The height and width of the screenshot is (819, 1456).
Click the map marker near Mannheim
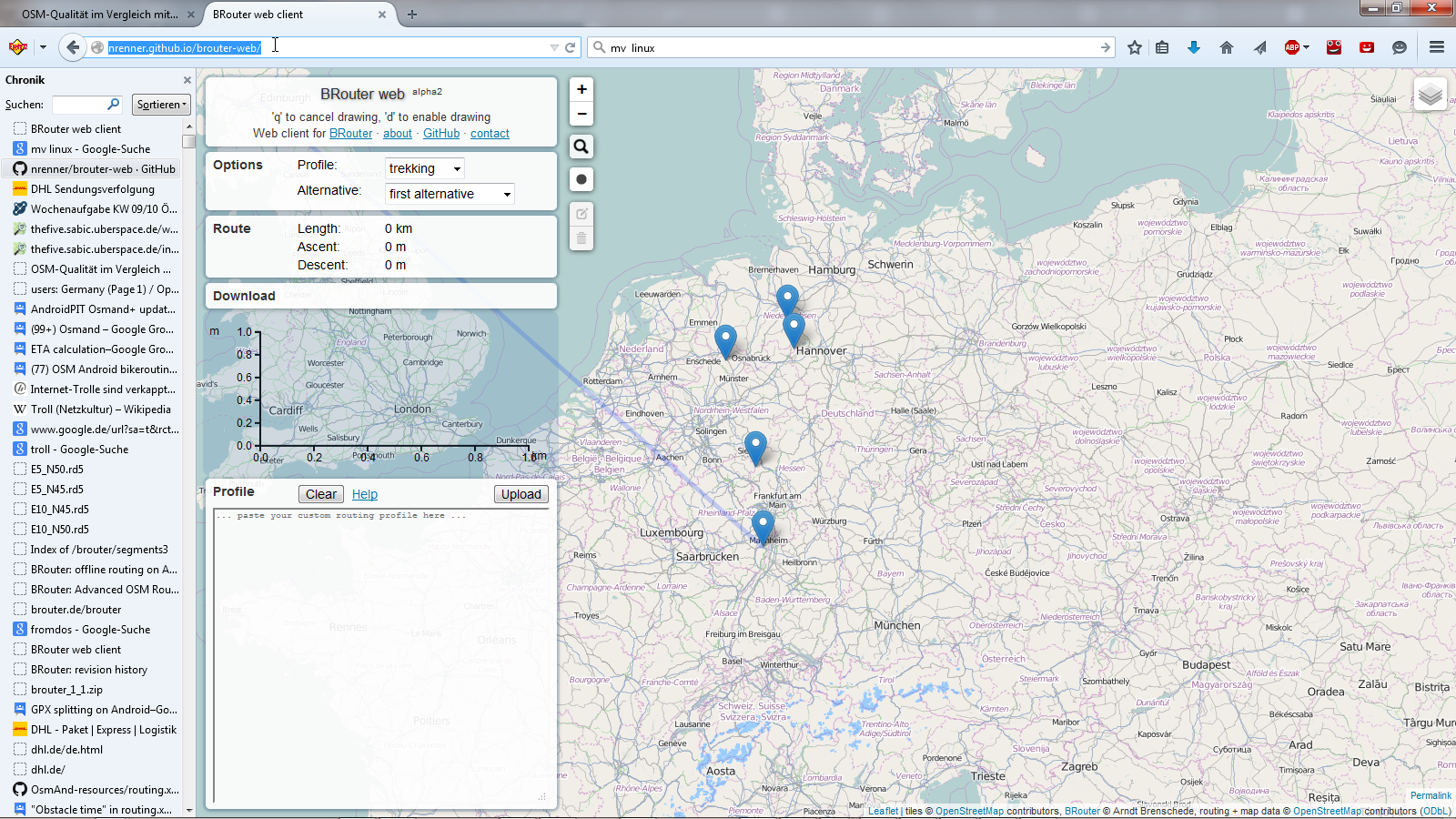click(x=763, y=528)
